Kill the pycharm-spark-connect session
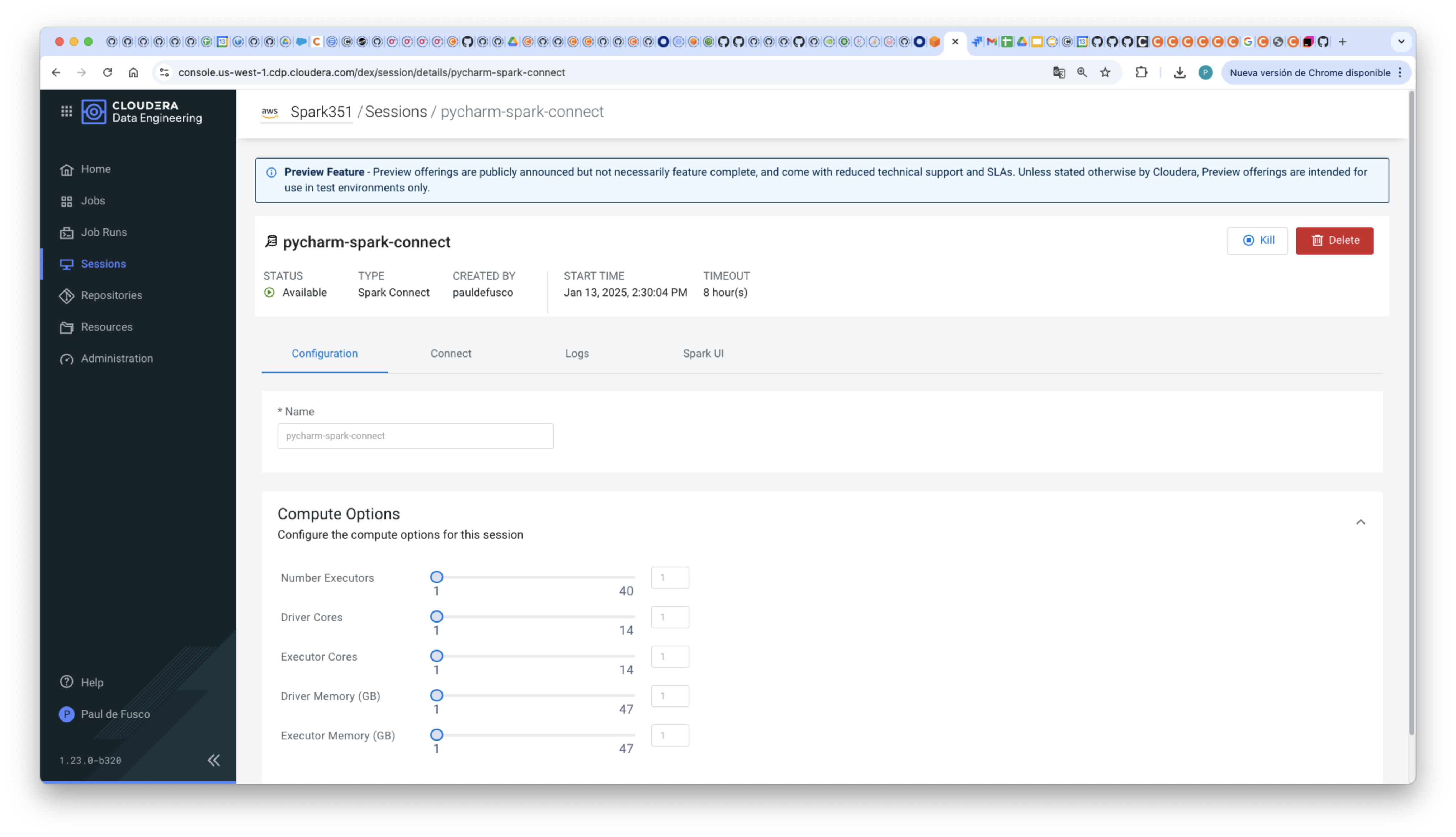Viewport: 1456px width, 837px height. (1257, 240)
